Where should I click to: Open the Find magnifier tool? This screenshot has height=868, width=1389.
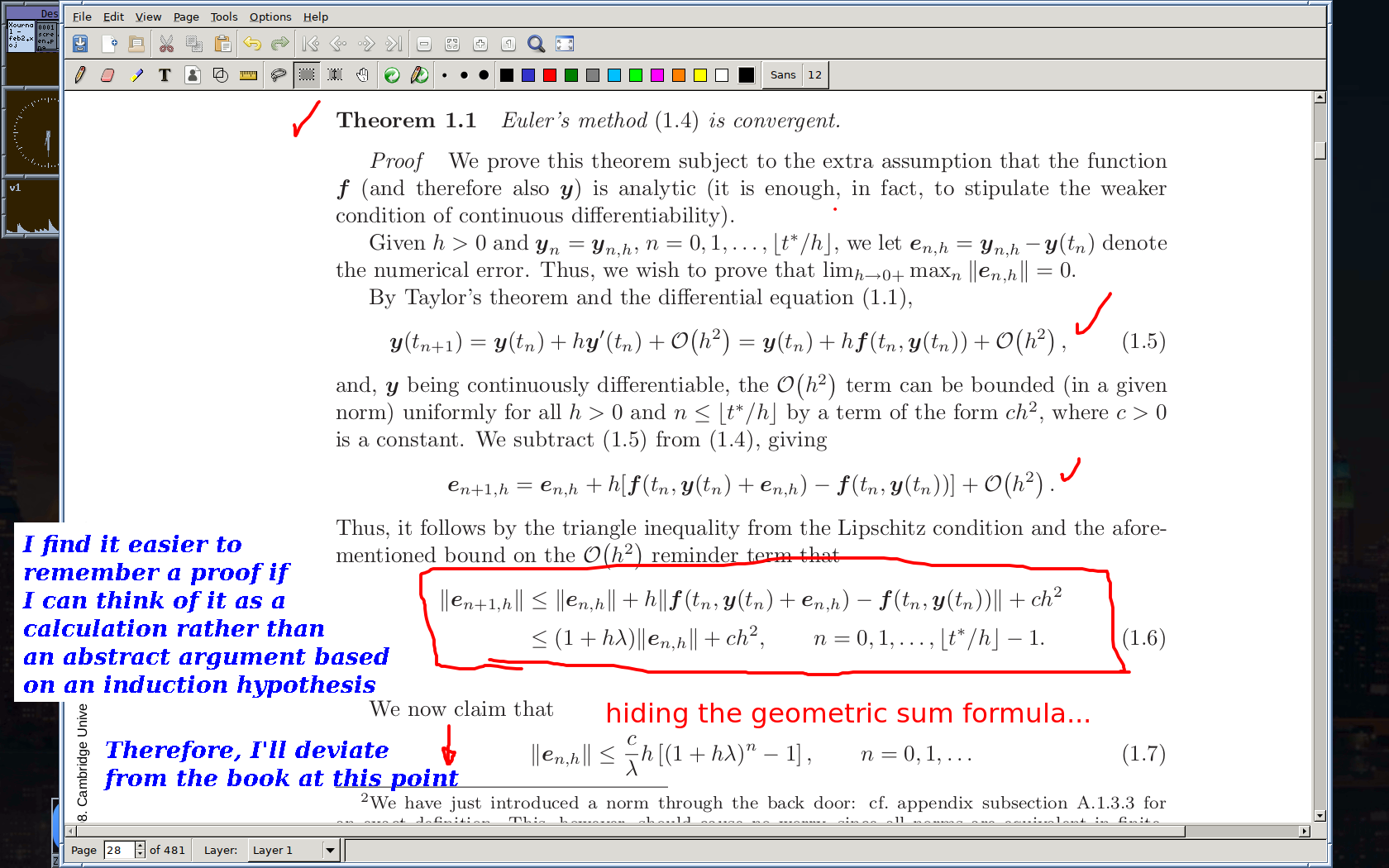tap(536, 44)
